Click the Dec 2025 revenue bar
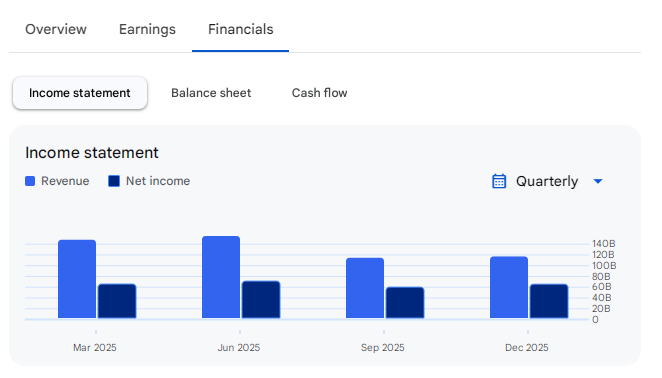This screenshot has width=662, height=378. point(509,287)
